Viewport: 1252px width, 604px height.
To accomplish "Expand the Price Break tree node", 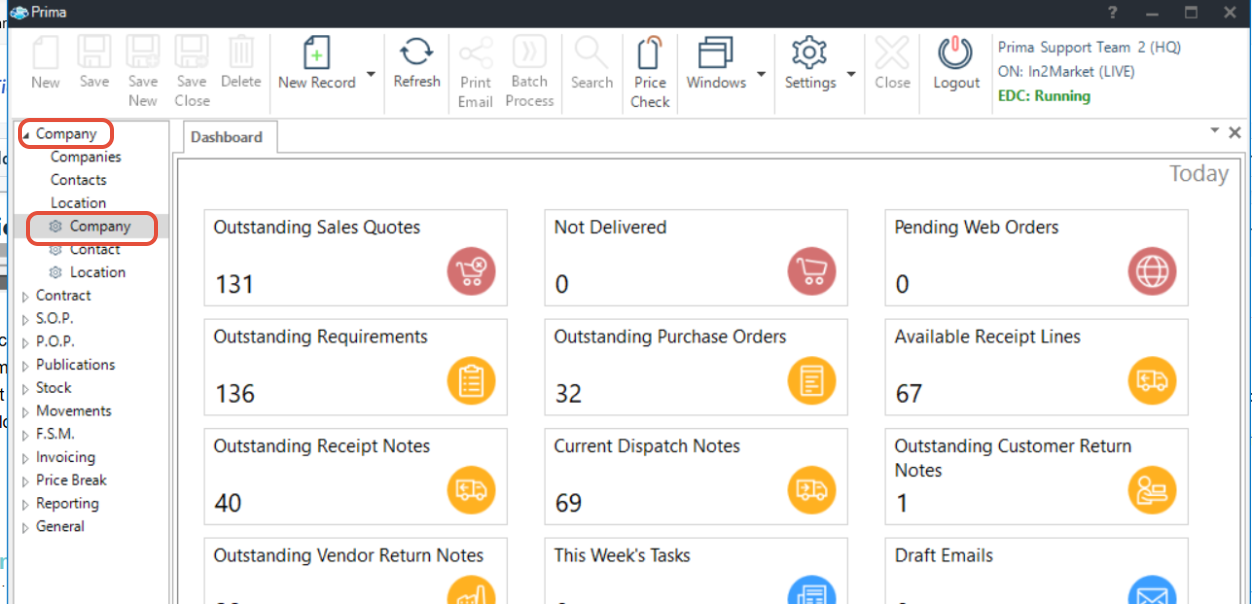I will coord(26,481).
